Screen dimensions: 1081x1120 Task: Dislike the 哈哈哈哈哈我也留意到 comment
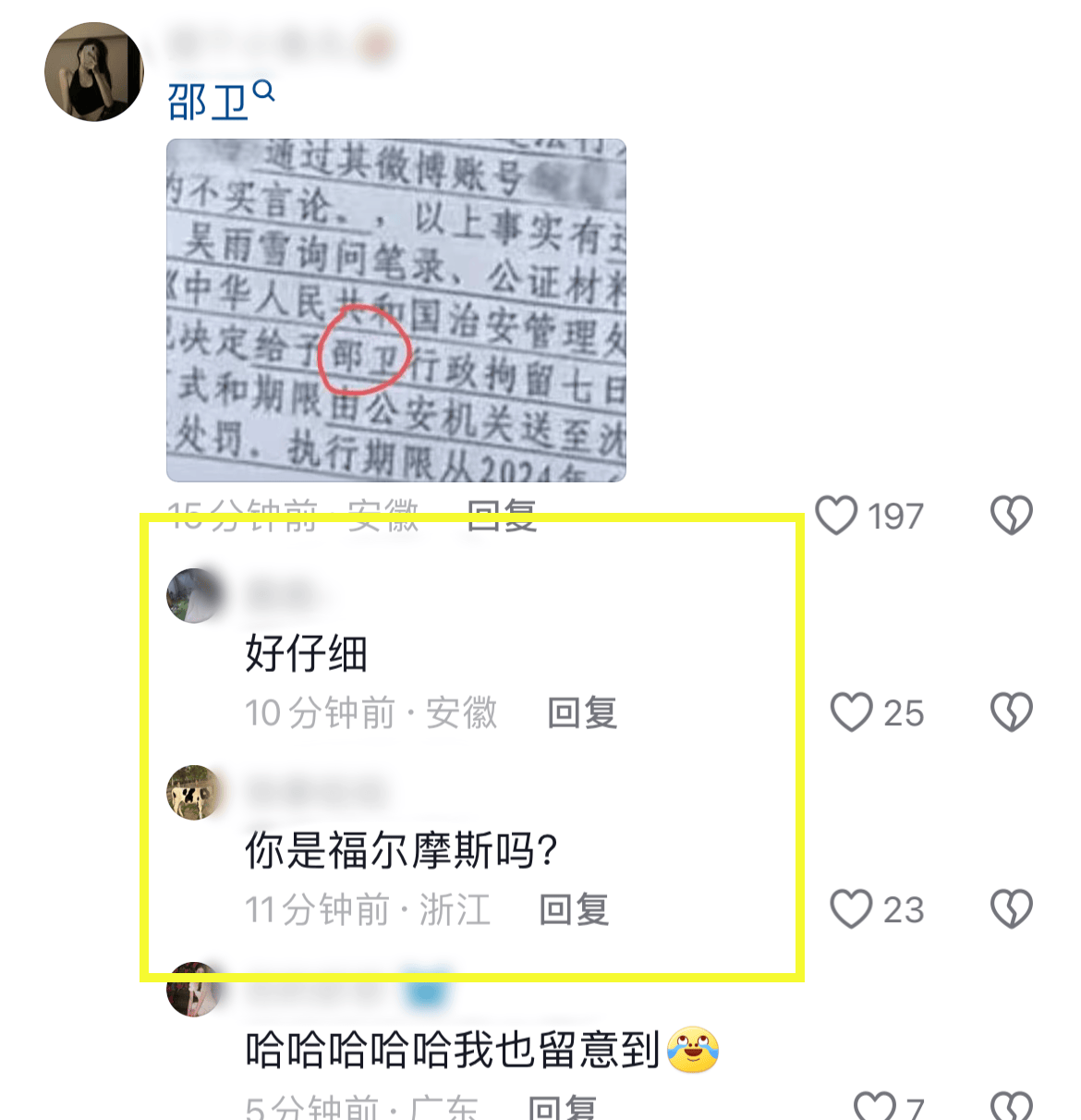coord(1011,1106)
